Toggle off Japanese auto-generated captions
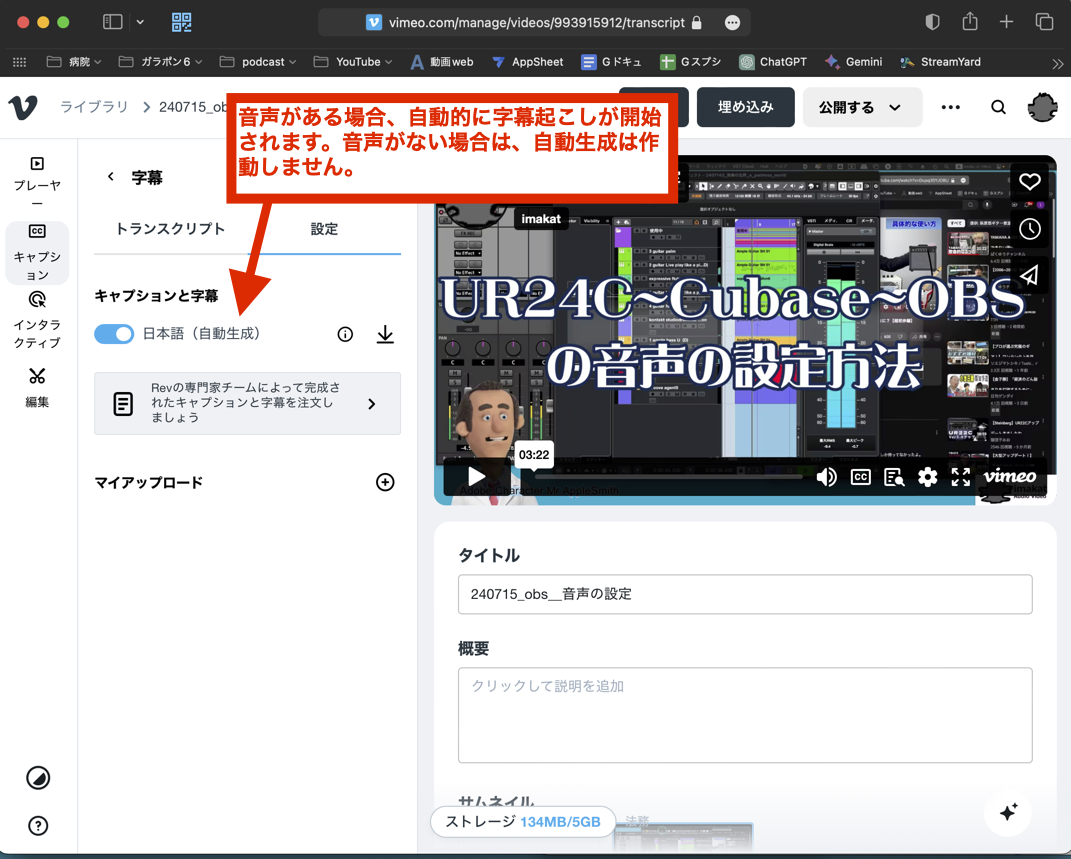The image size is (1071, 859). coord(114,334)
